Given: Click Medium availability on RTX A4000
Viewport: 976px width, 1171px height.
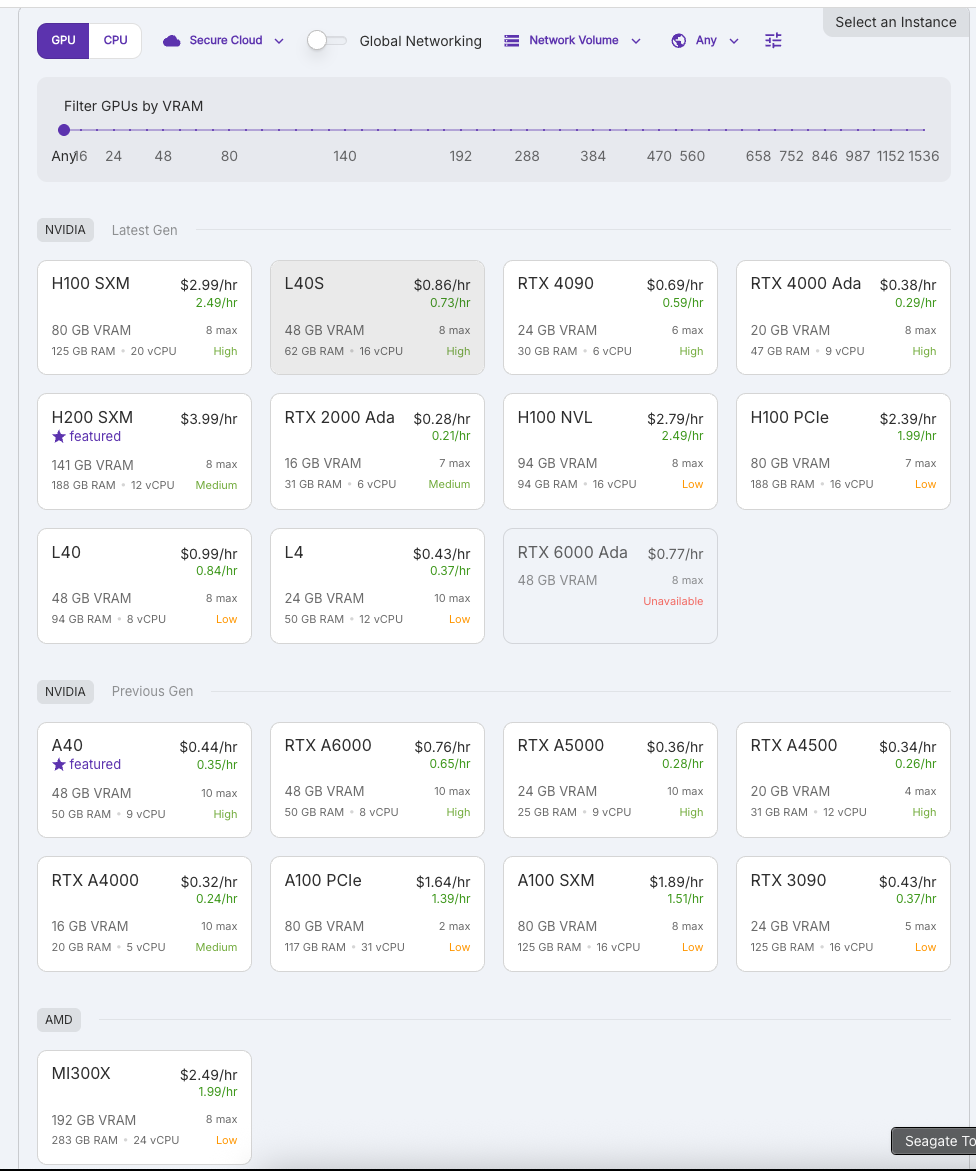Looking at the screenshot, I should point(217,947).
